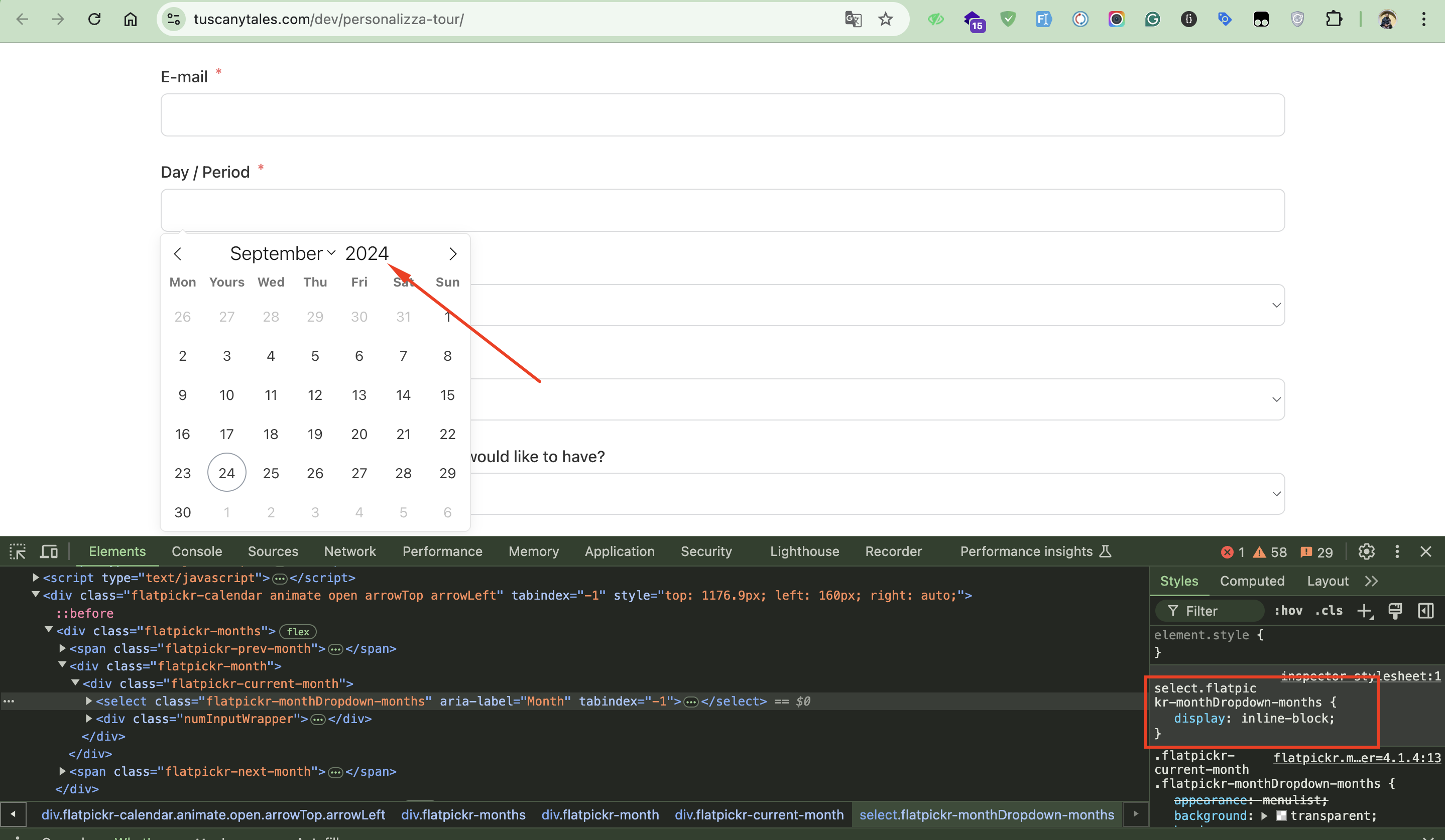1445x840 pixels.
Task: Go to the browser home page
Action: (x=130, y=19)
